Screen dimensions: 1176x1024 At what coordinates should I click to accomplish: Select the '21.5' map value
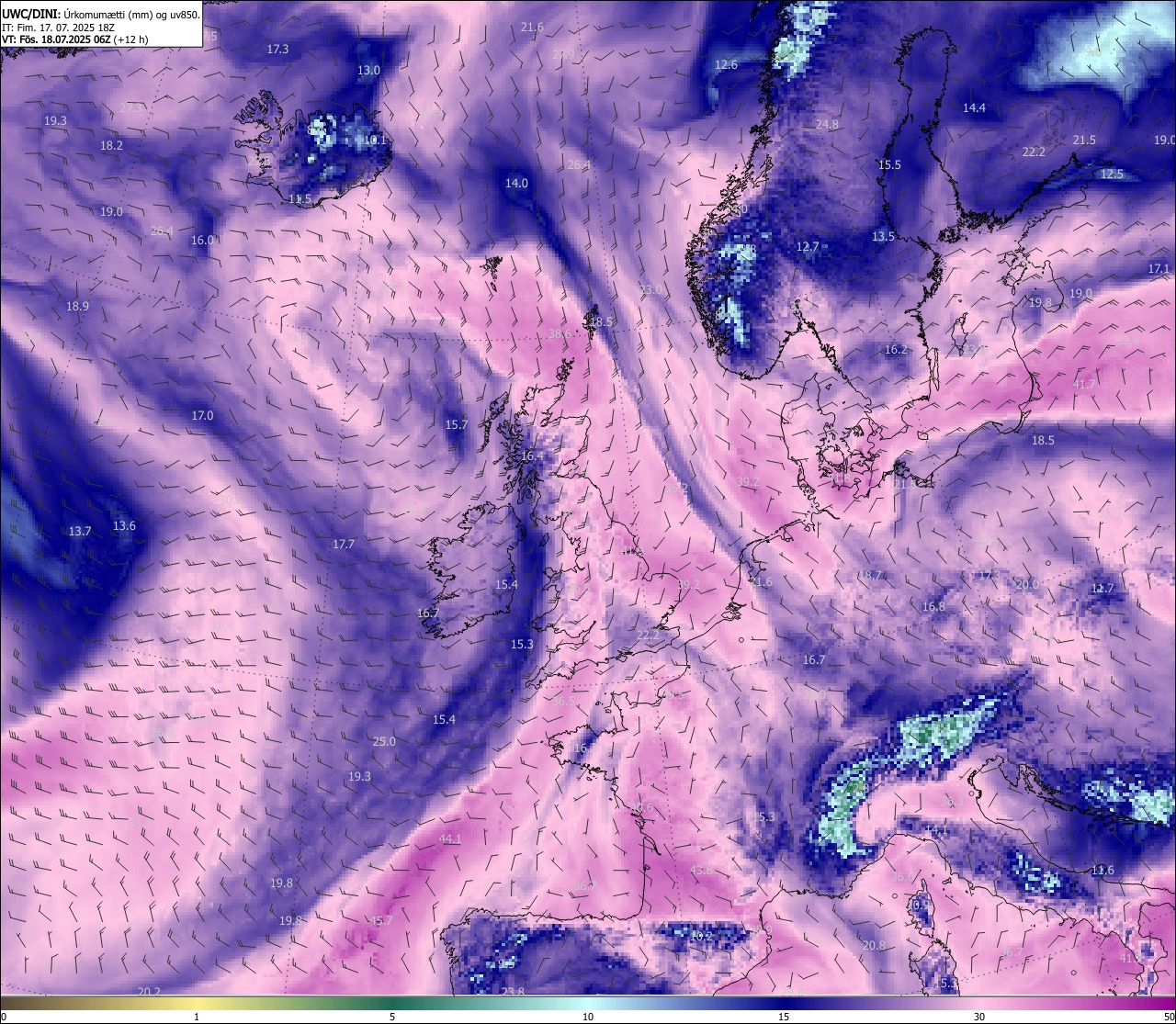point(1084,140)
